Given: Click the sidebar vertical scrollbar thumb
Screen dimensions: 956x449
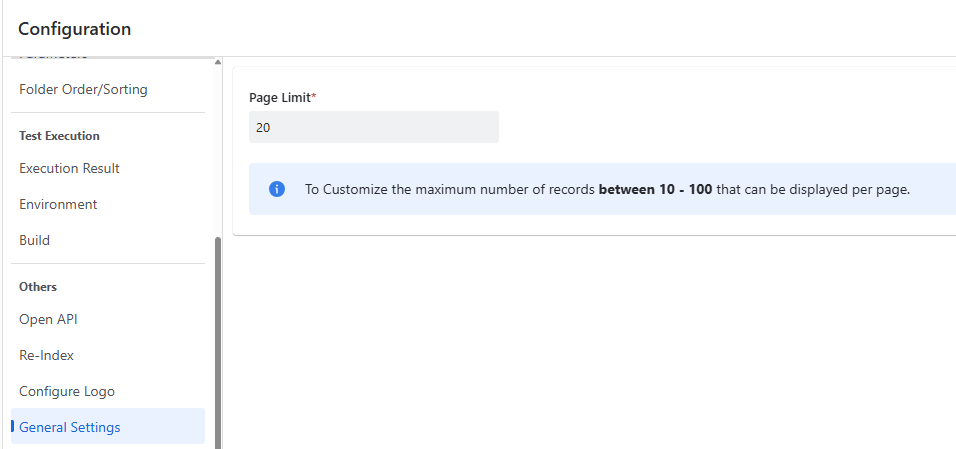Looking at the screenshot, I should coord(218,340).
